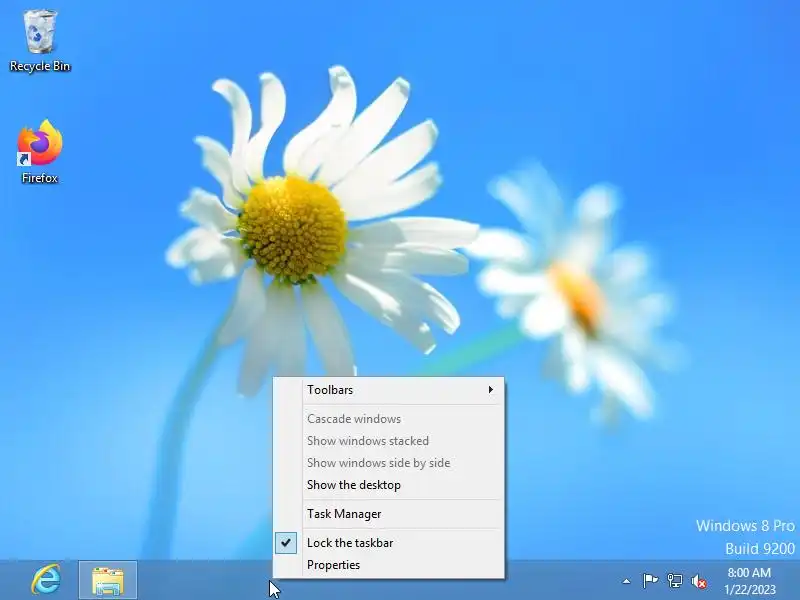
Task: Toggle Lock the taskbar option
Action: click(389, 543)
